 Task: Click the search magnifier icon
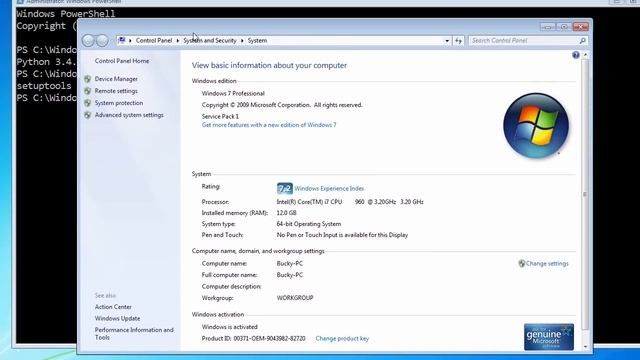[x=582, y=40]
